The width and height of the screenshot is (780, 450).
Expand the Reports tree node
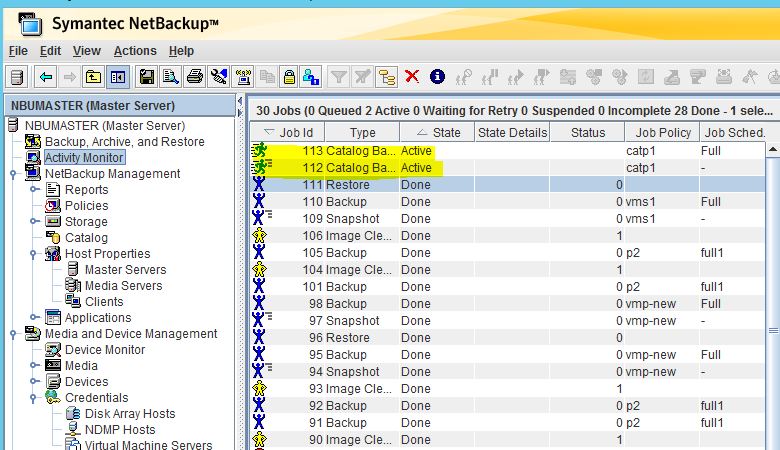tap(33, 189)
